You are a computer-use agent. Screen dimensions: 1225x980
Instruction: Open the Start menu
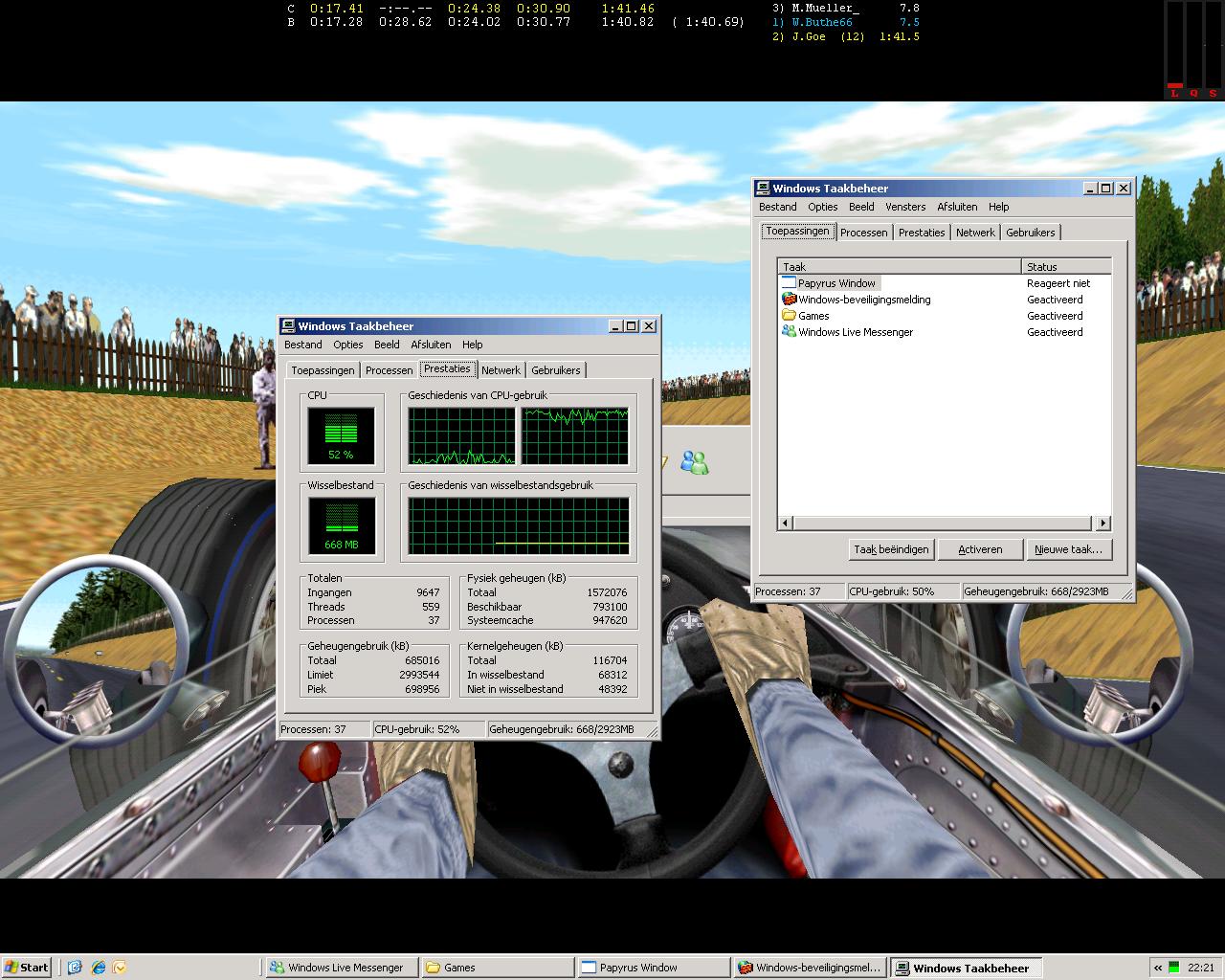coord(26,968)
